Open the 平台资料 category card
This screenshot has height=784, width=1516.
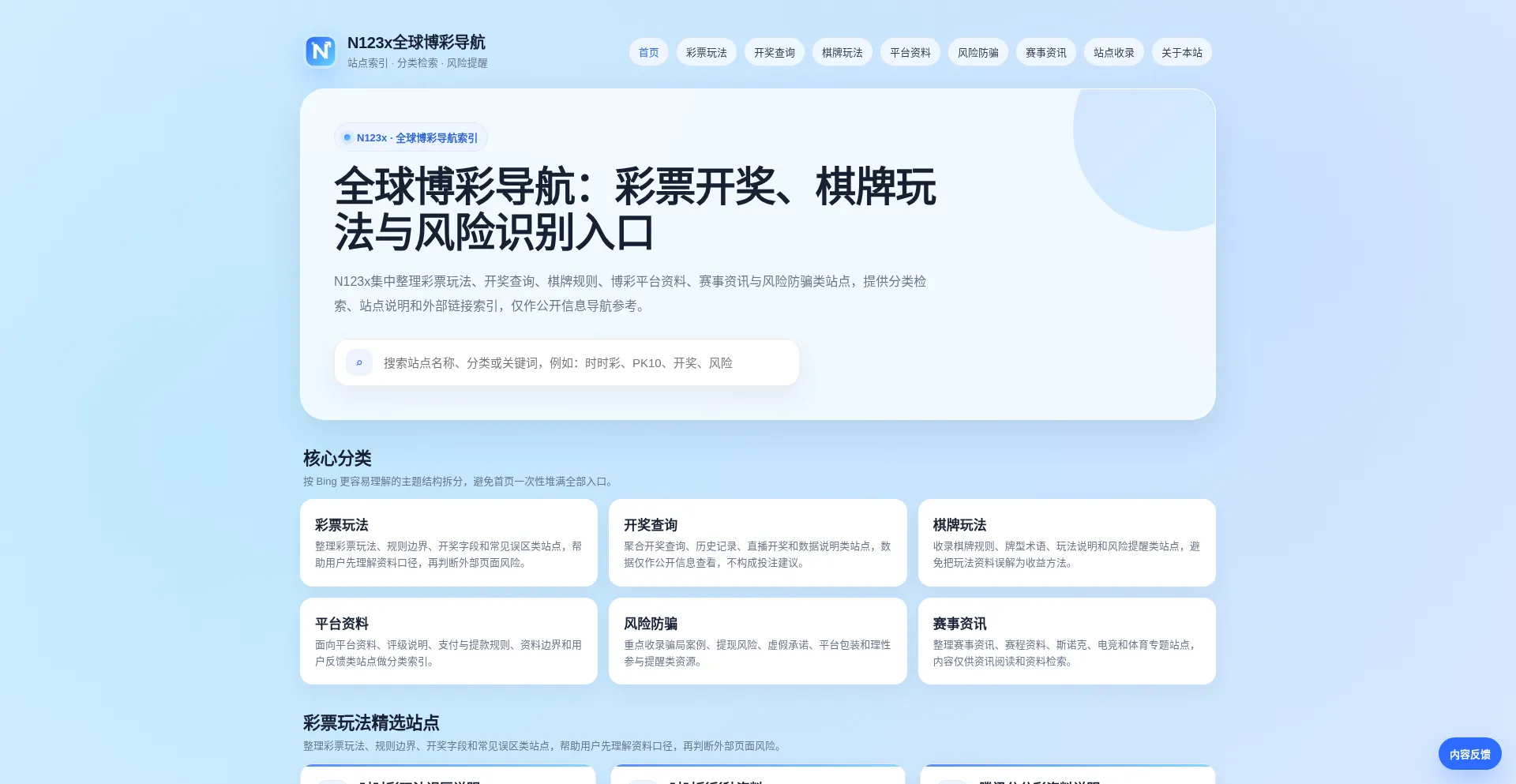[448, 641]
